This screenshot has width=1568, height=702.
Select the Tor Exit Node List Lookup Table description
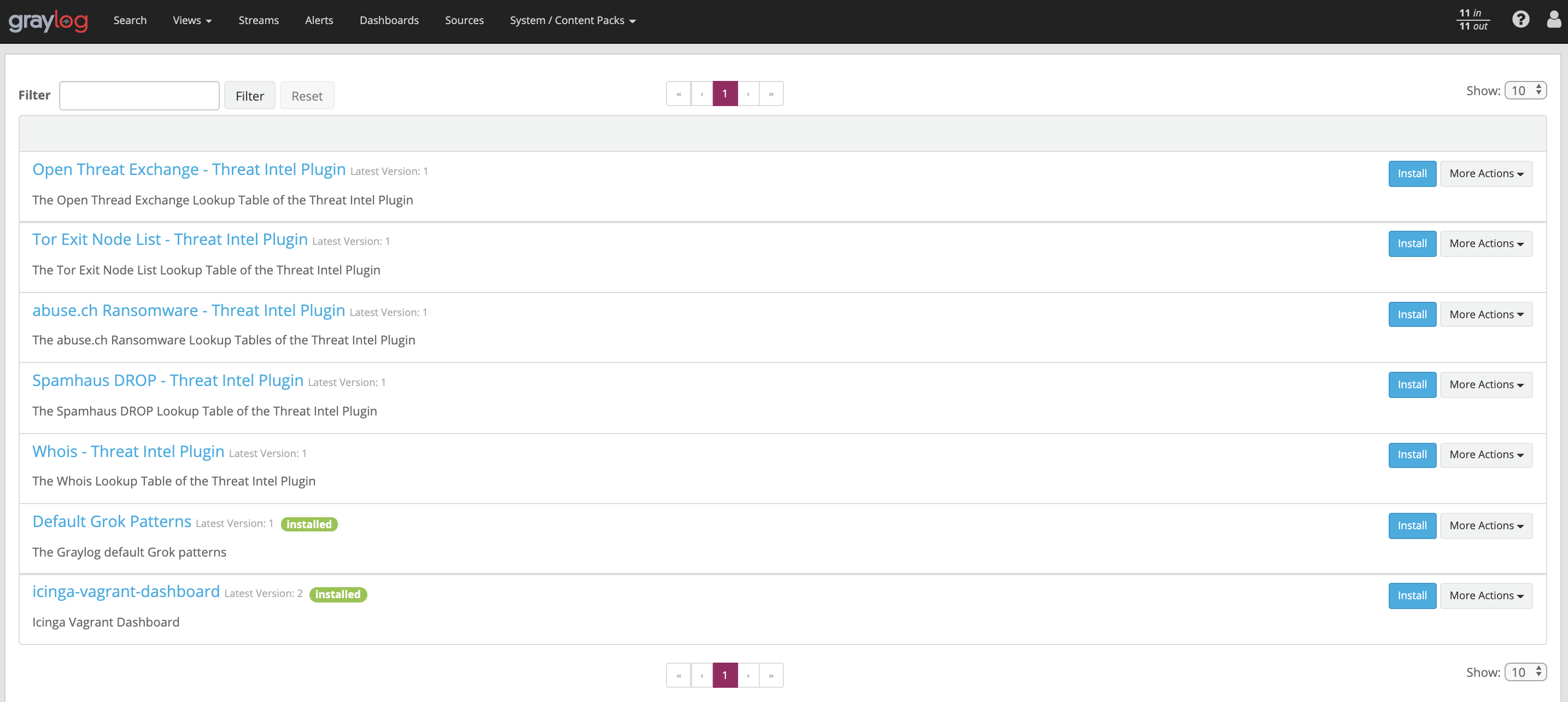[x=206, y=270]
